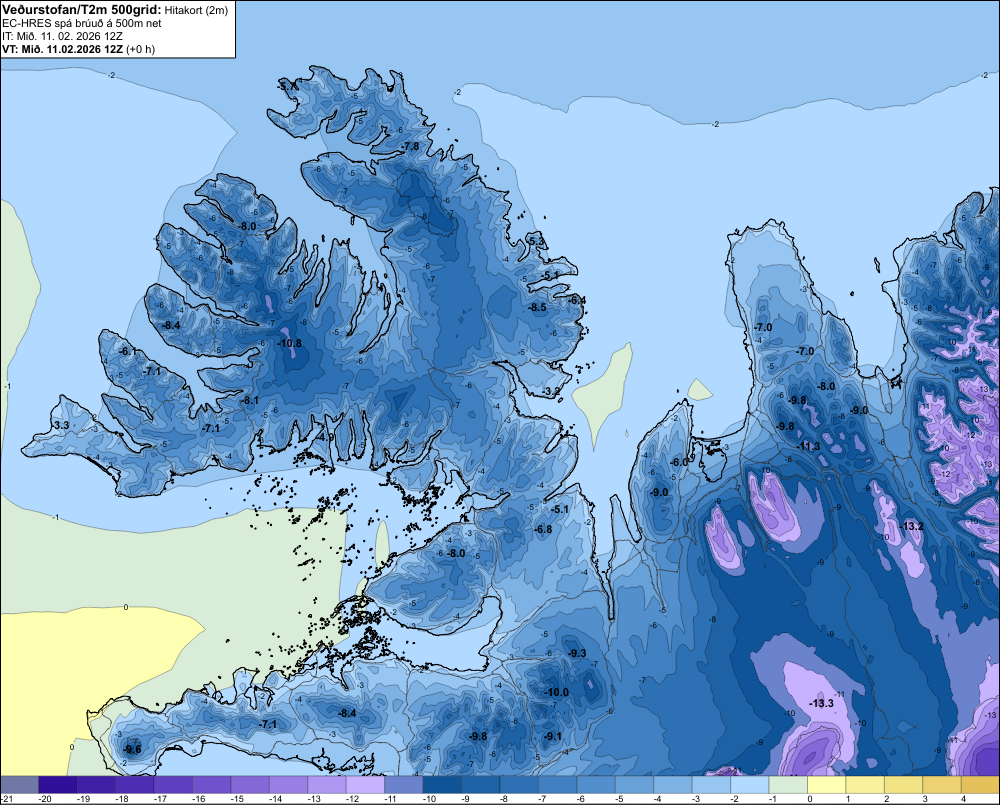Click the -6.4 temperature label

pyautogui.click(x=577, y=300)
